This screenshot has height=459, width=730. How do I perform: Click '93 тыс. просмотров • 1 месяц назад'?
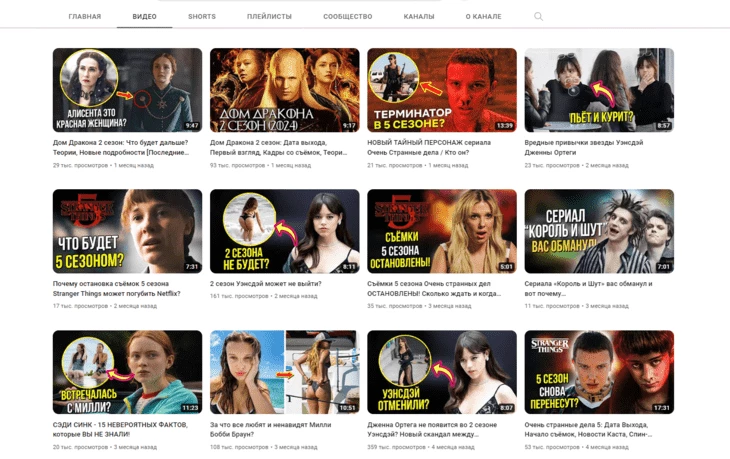pyautogui.click(x=260, y=165)
